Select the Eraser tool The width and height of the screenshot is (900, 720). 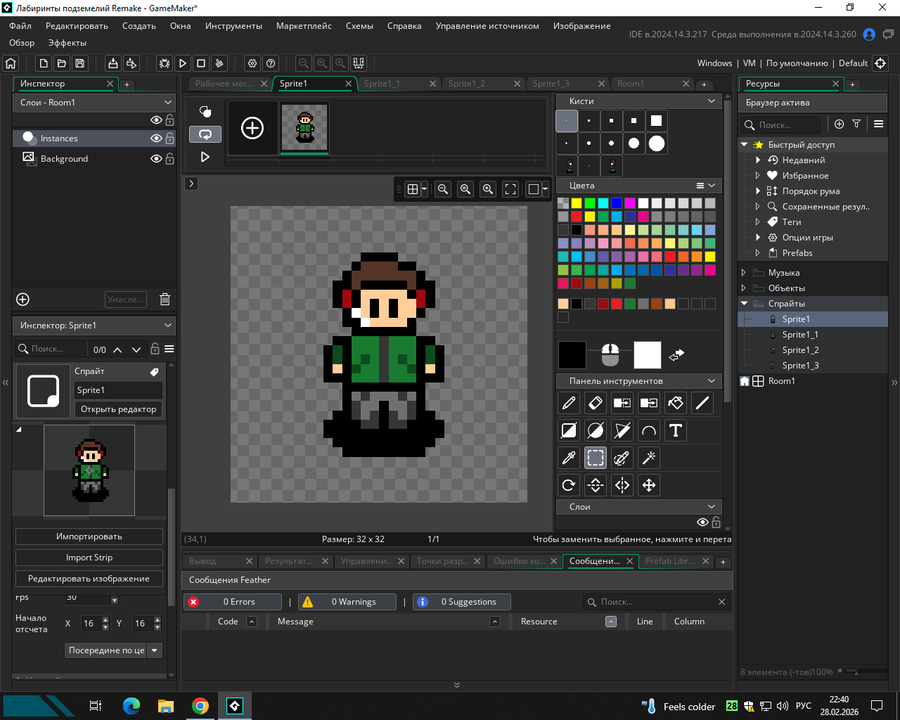[x=595, y=403]
